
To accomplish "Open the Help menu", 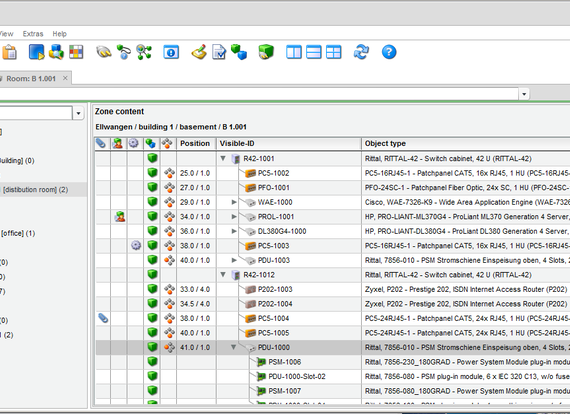I will (60, 34).
